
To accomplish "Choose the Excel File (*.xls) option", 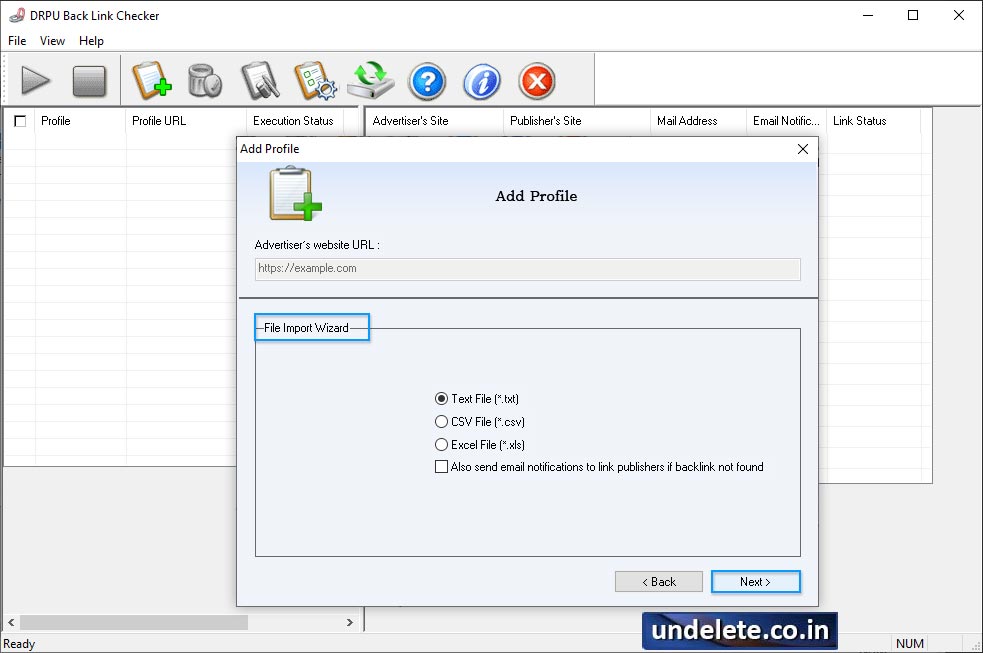I will [441, 444].
